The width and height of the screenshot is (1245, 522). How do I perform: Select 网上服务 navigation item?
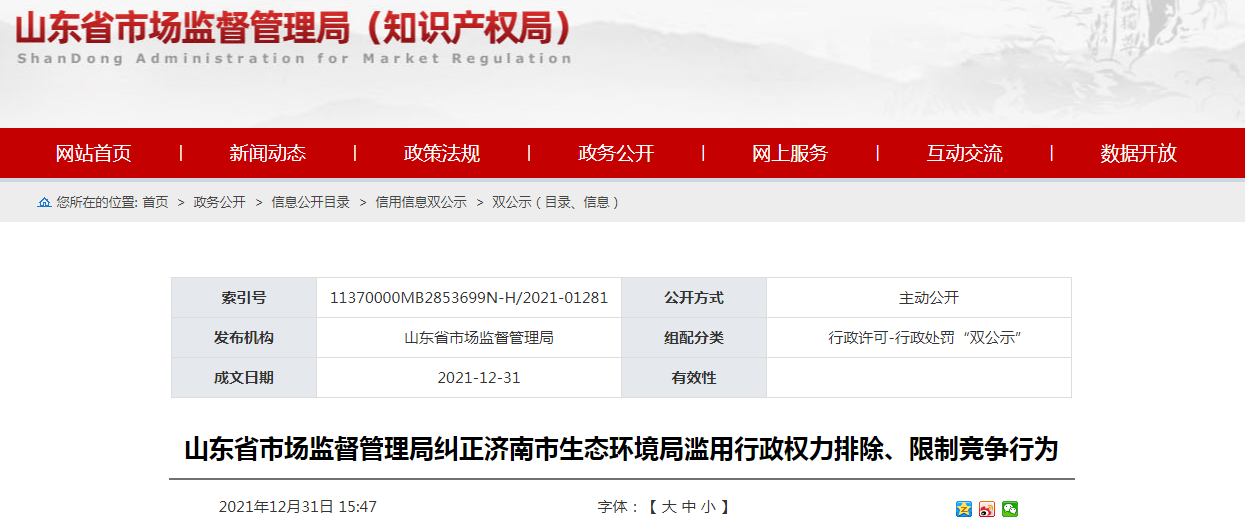click(790, 153)
